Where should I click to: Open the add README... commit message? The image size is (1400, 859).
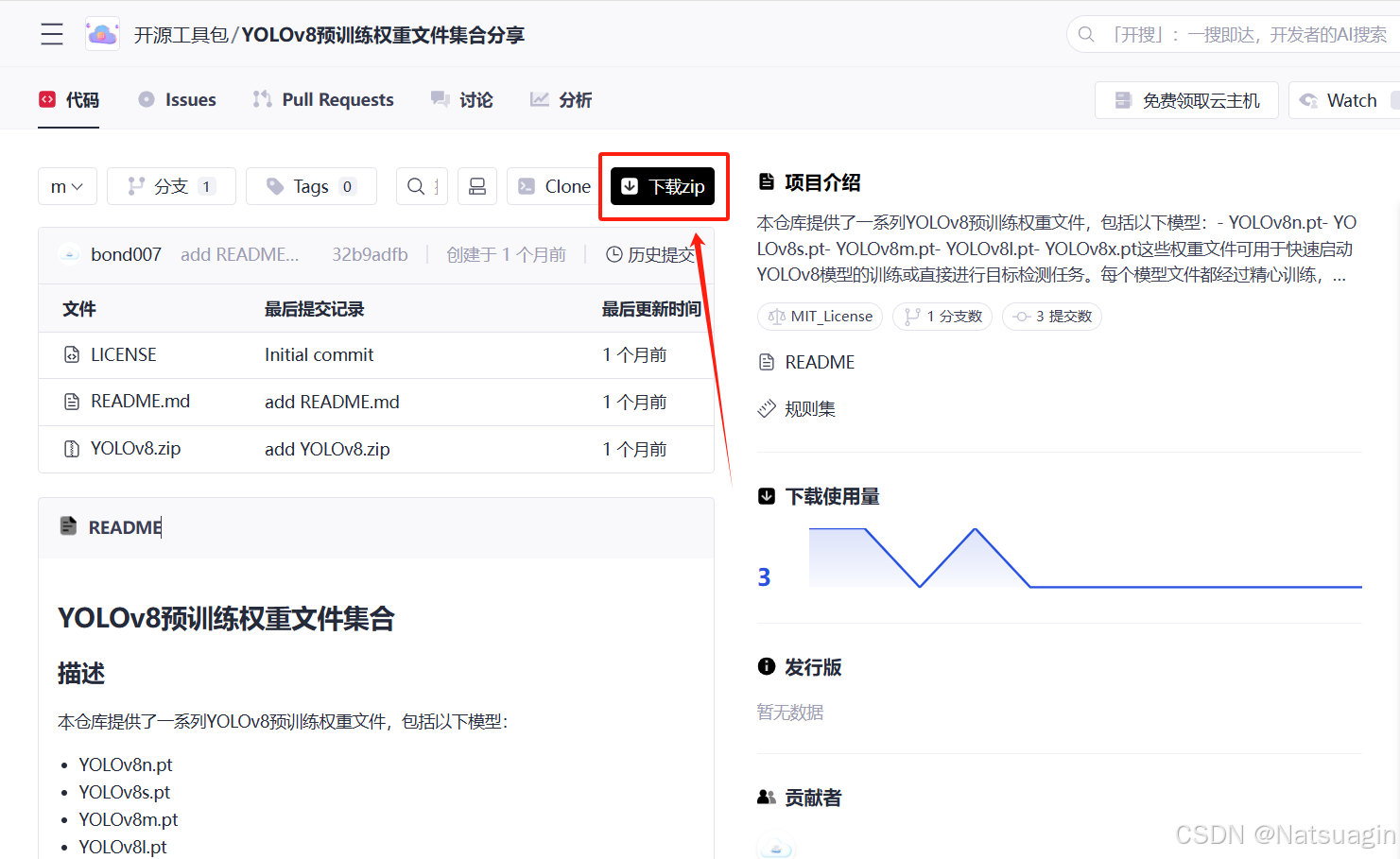pyautogui.click(x=239, y=254)
